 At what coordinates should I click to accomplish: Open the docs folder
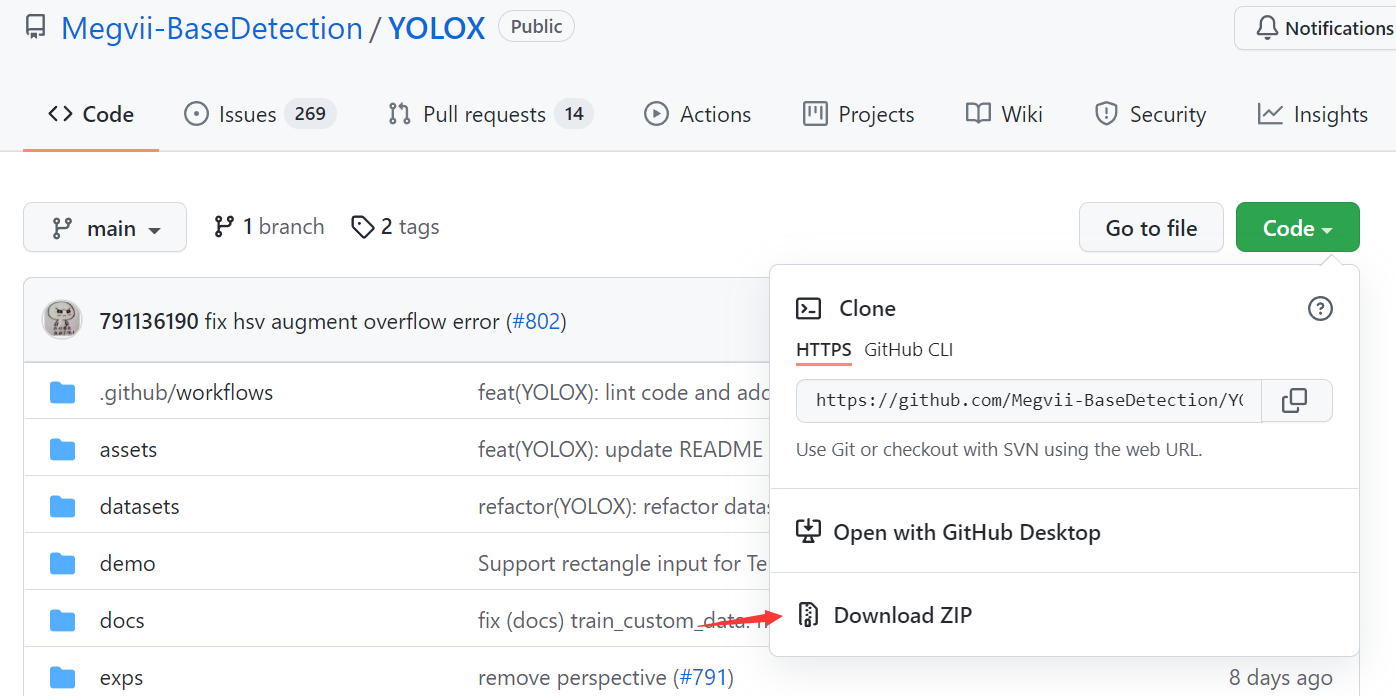[x=122, y=620]
